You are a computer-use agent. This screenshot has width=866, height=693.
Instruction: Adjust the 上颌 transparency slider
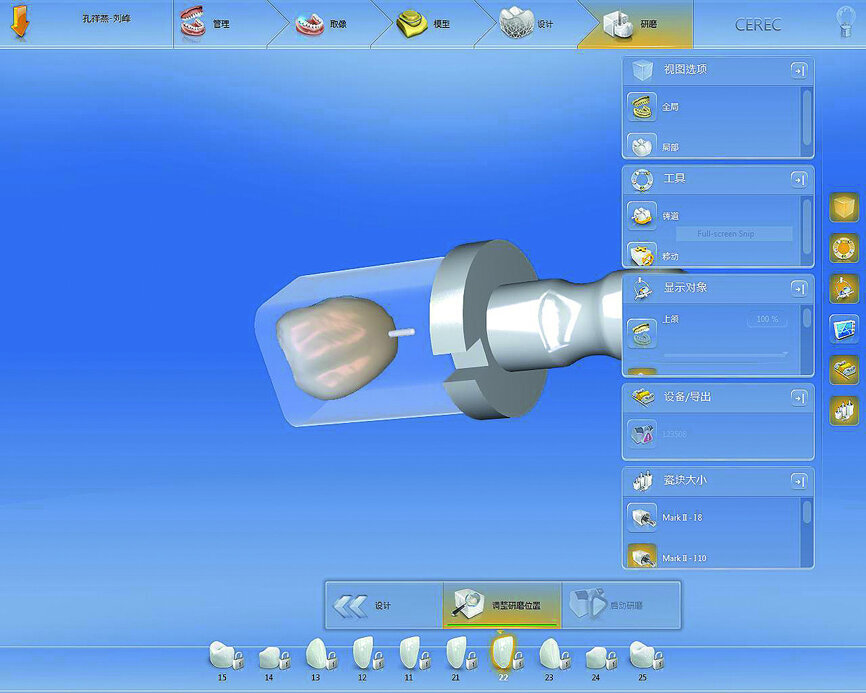point(725,354)
